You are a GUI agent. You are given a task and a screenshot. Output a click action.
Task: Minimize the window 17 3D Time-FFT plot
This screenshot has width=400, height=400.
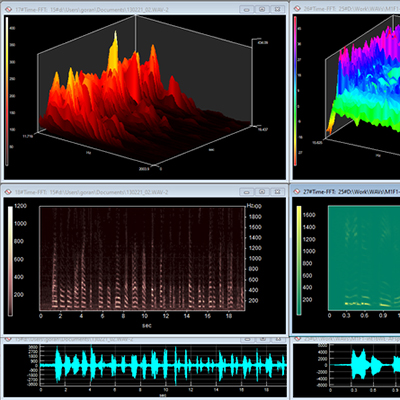(x=247, y=10)
